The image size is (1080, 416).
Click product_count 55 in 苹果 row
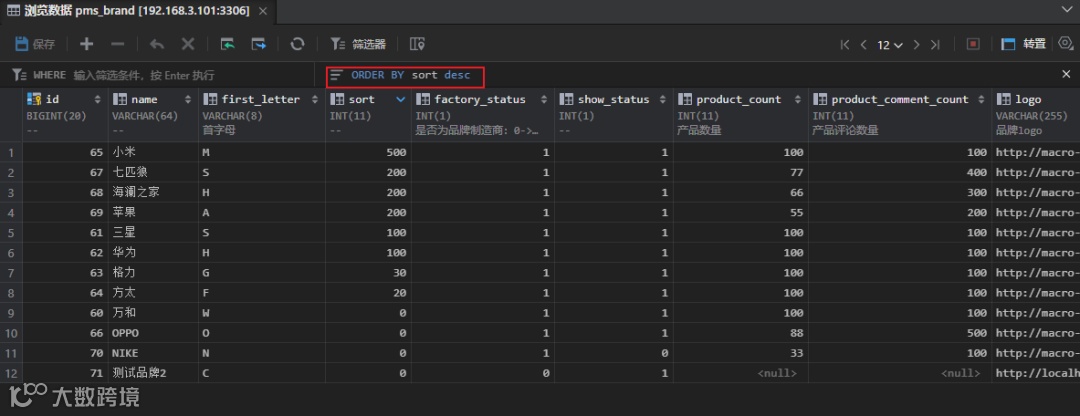(x=740, y=213)
